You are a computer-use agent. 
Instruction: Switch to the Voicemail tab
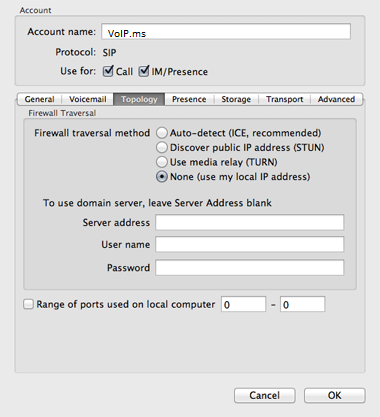(x=88, y=99)
